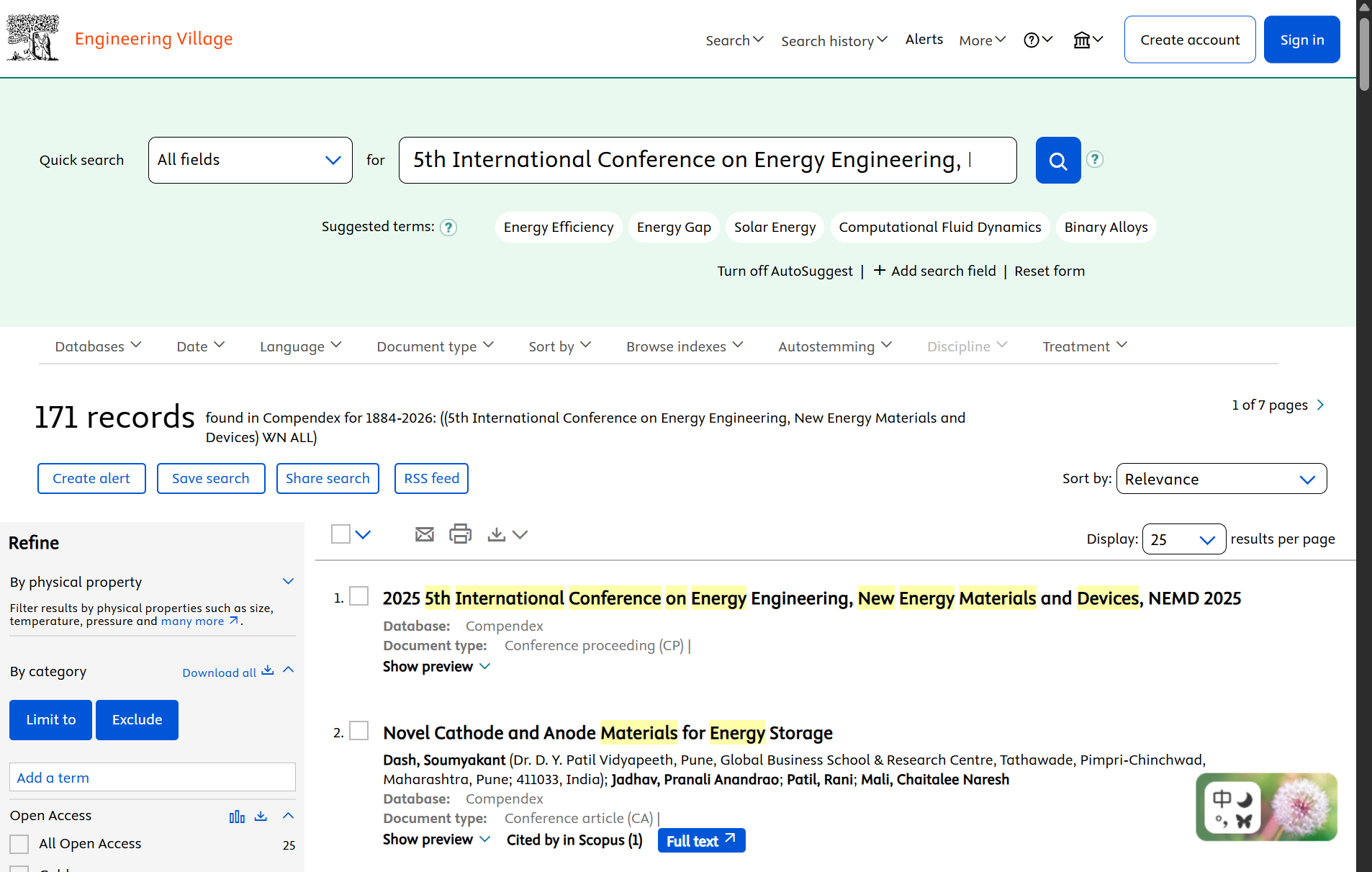This screenshot has width=1372, height=872.
Task: Go to next results page arrow
Action: point(1320,405)
